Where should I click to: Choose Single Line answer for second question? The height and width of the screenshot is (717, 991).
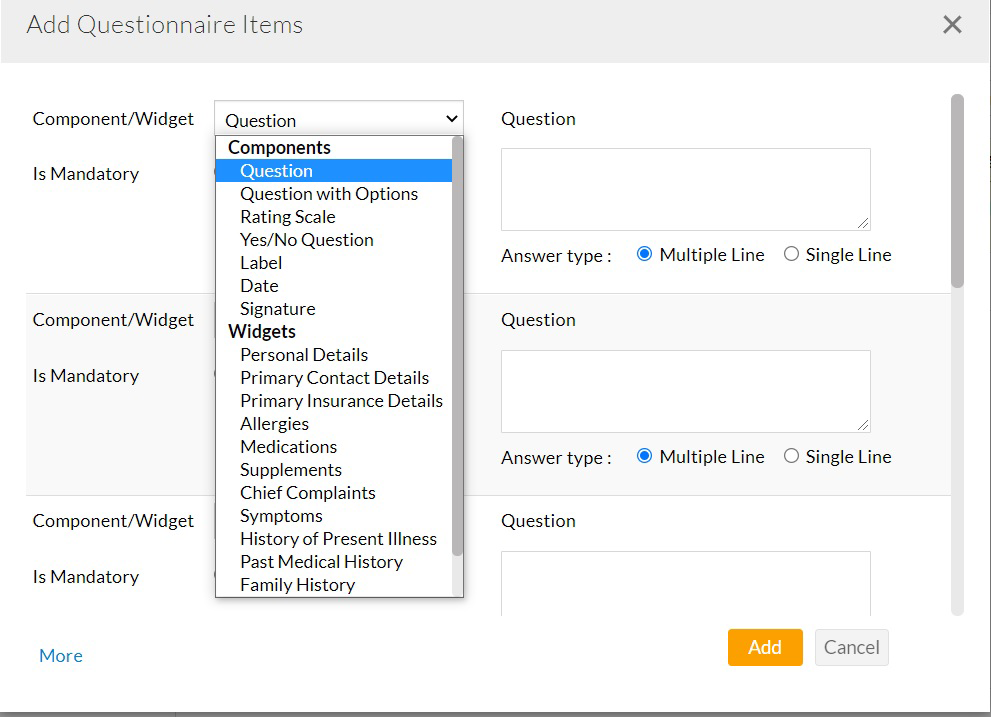791,456
